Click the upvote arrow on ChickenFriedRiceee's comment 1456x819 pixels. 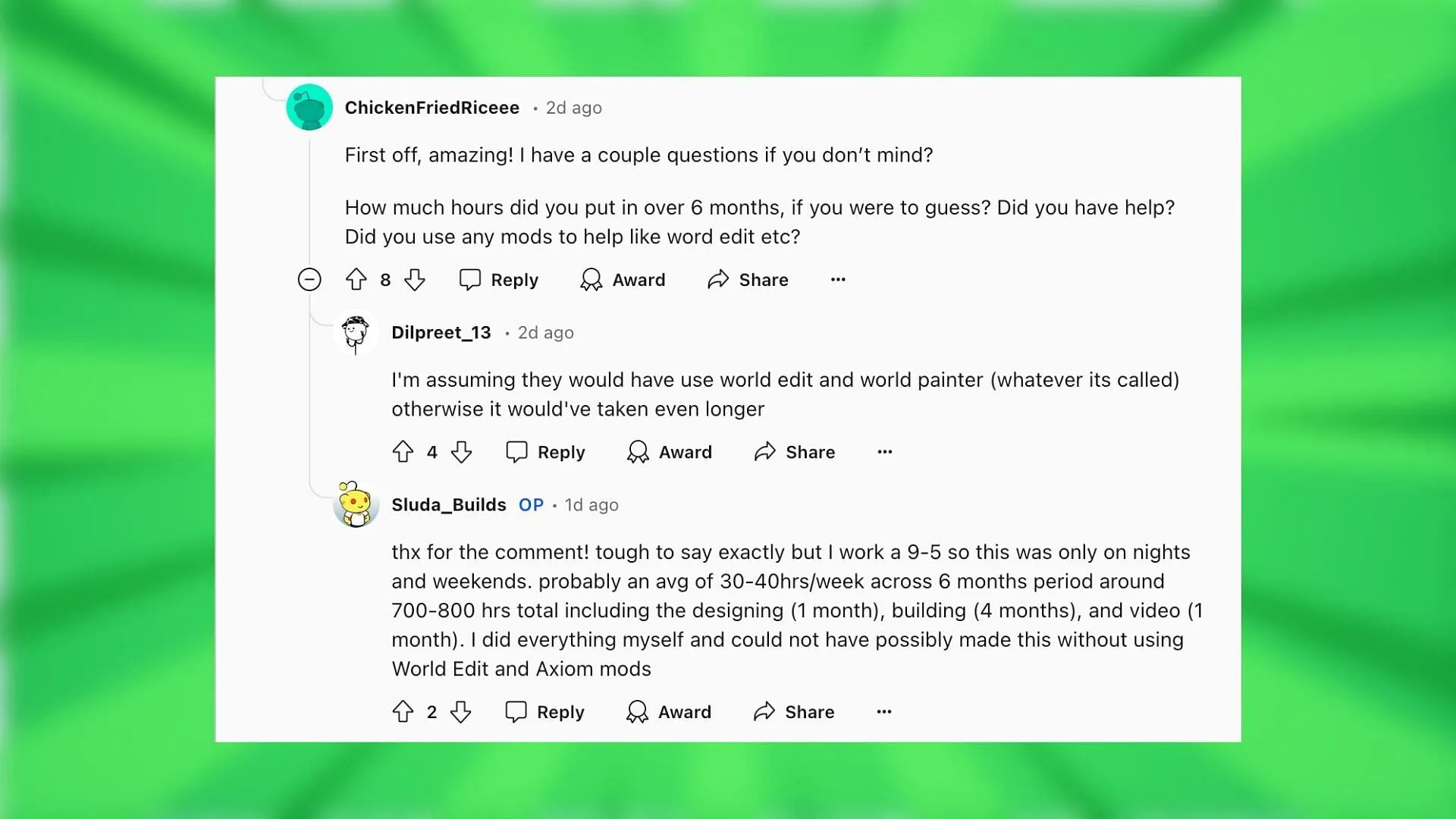tap(357, 279)
